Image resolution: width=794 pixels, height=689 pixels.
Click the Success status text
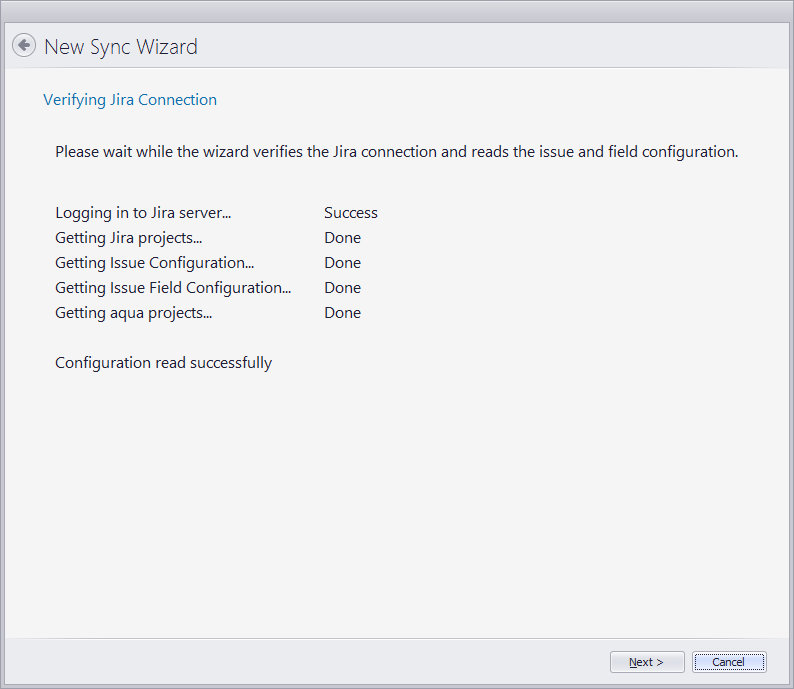tap(350, 213)
